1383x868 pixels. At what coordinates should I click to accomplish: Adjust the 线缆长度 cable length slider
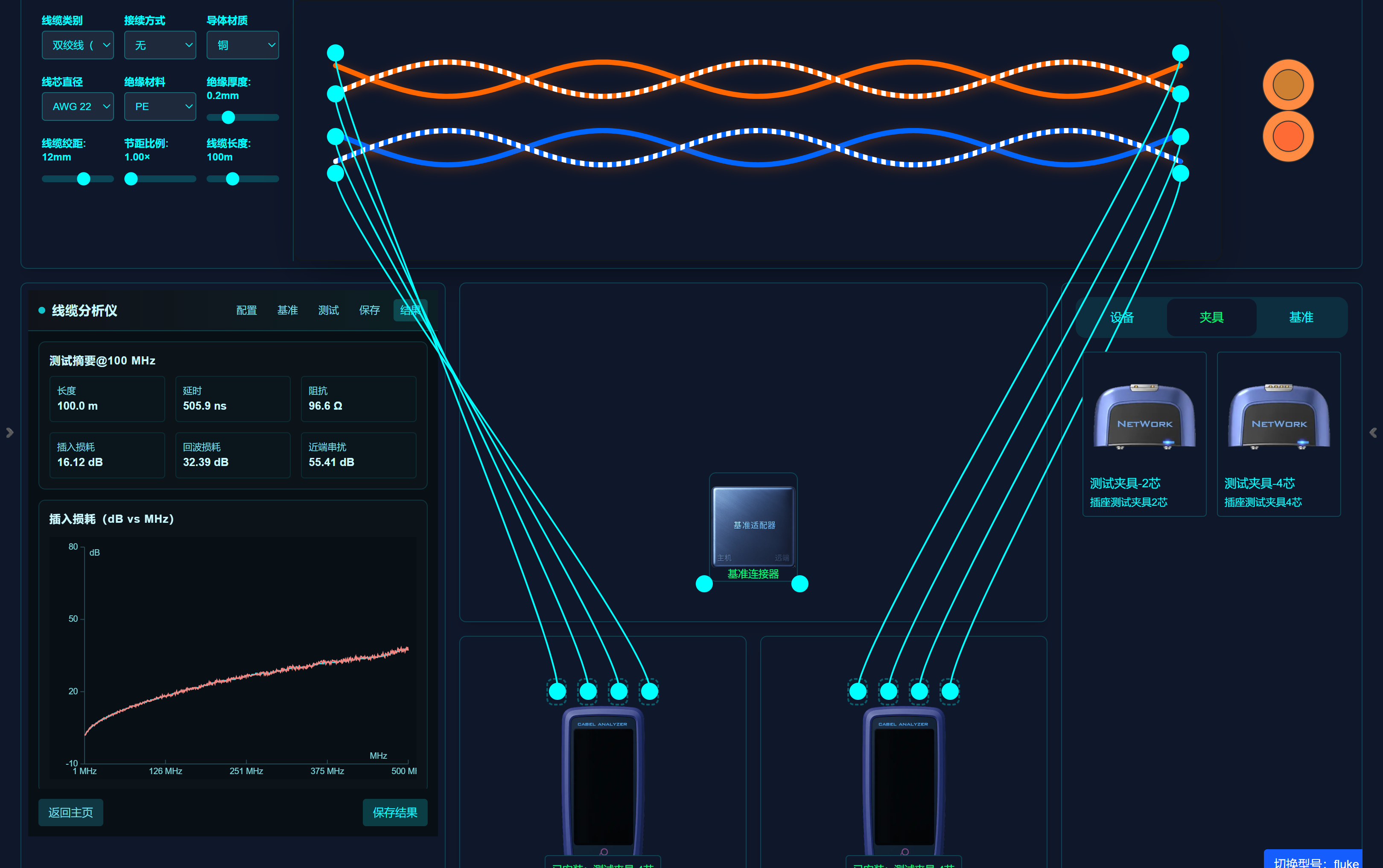pyautogui.click(x=233, y=179)
